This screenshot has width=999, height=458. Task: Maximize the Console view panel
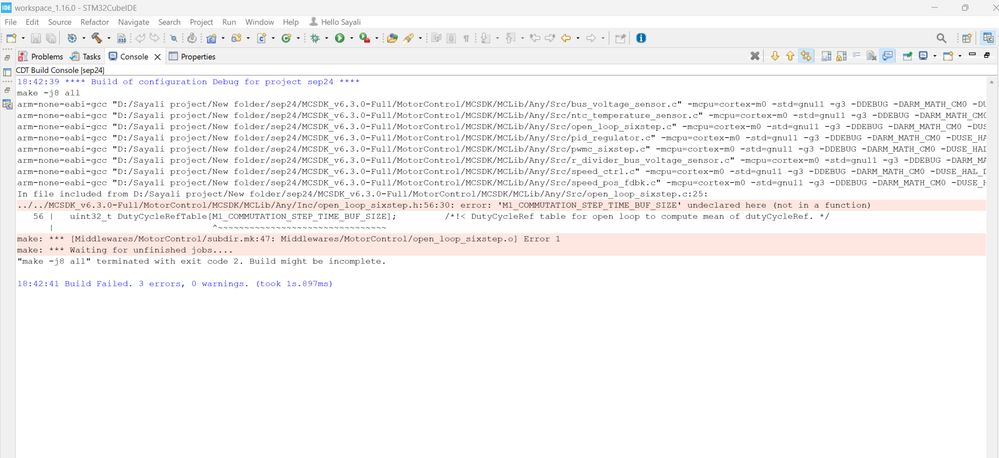coord(987,55)
